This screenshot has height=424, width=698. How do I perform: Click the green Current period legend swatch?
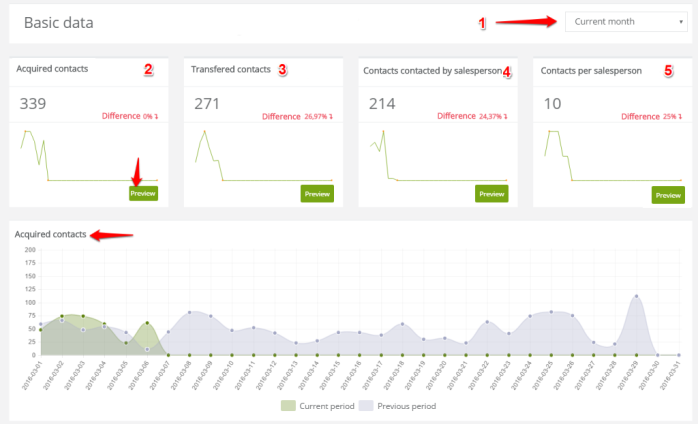click(288, 406)
